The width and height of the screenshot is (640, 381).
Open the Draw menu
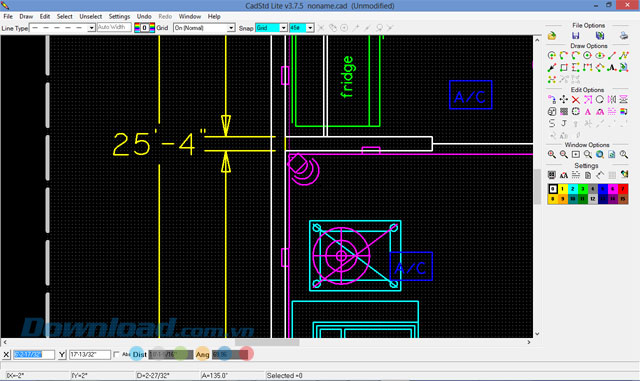pos(26,16)
